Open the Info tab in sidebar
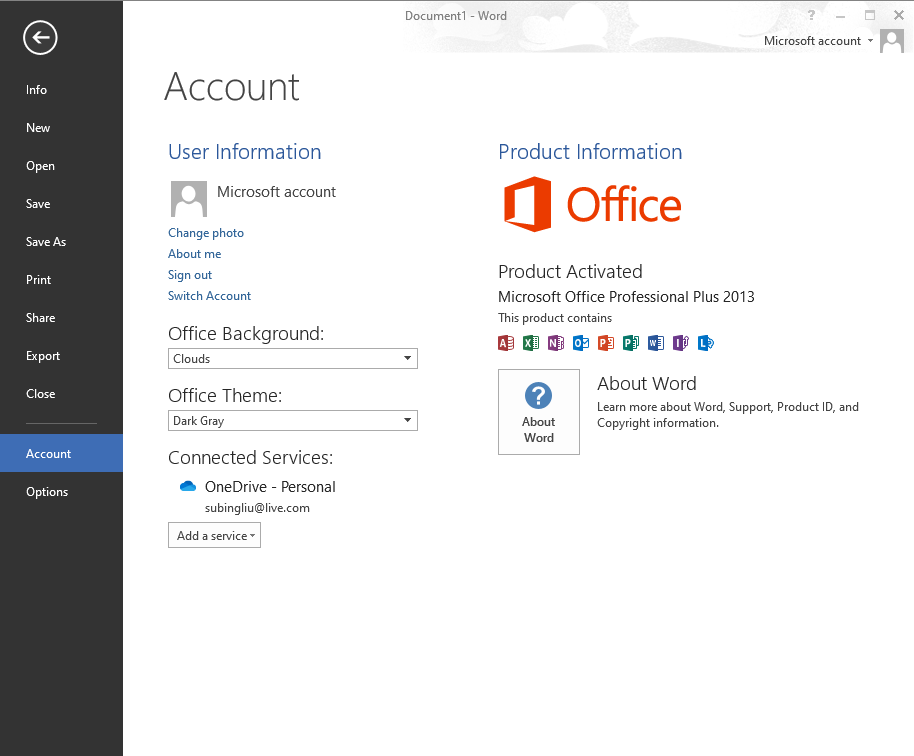Viewport: 914px width, 756px height. pos(61,90)
